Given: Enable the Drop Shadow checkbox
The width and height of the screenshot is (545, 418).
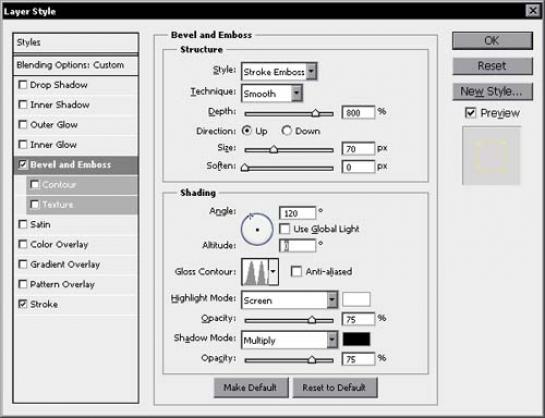Looking at the screenshot, I should coord(23,85).
